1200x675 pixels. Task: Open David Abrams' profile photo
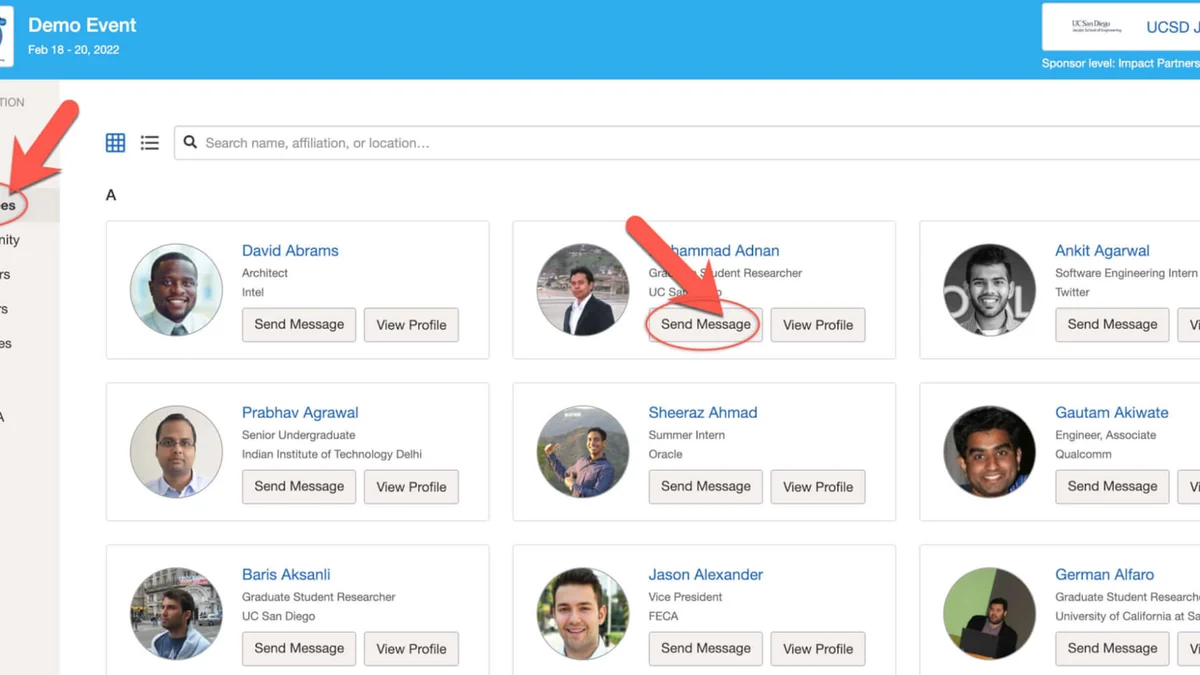pyautogui.click(x=176, y=290)
